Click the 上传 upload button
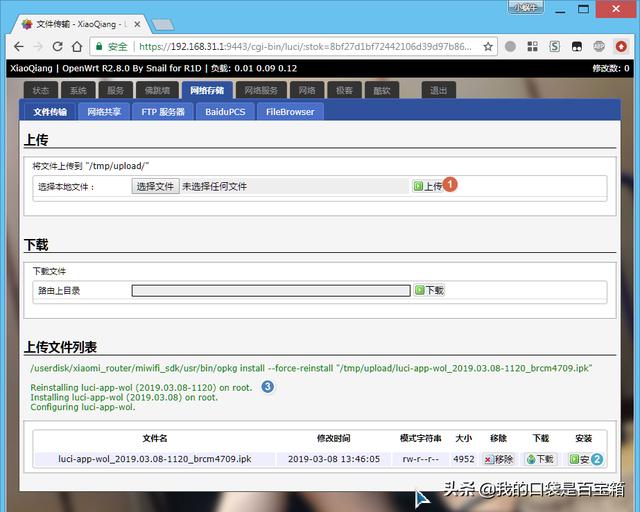 click(428, 186)
